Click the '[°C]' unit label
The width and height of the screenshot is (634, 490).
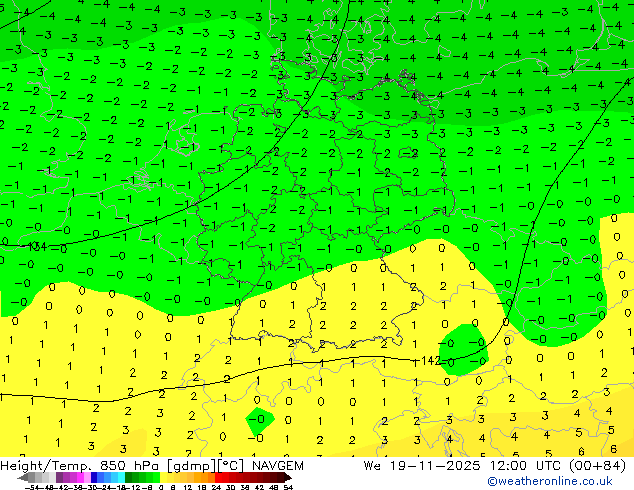point(231,466)
